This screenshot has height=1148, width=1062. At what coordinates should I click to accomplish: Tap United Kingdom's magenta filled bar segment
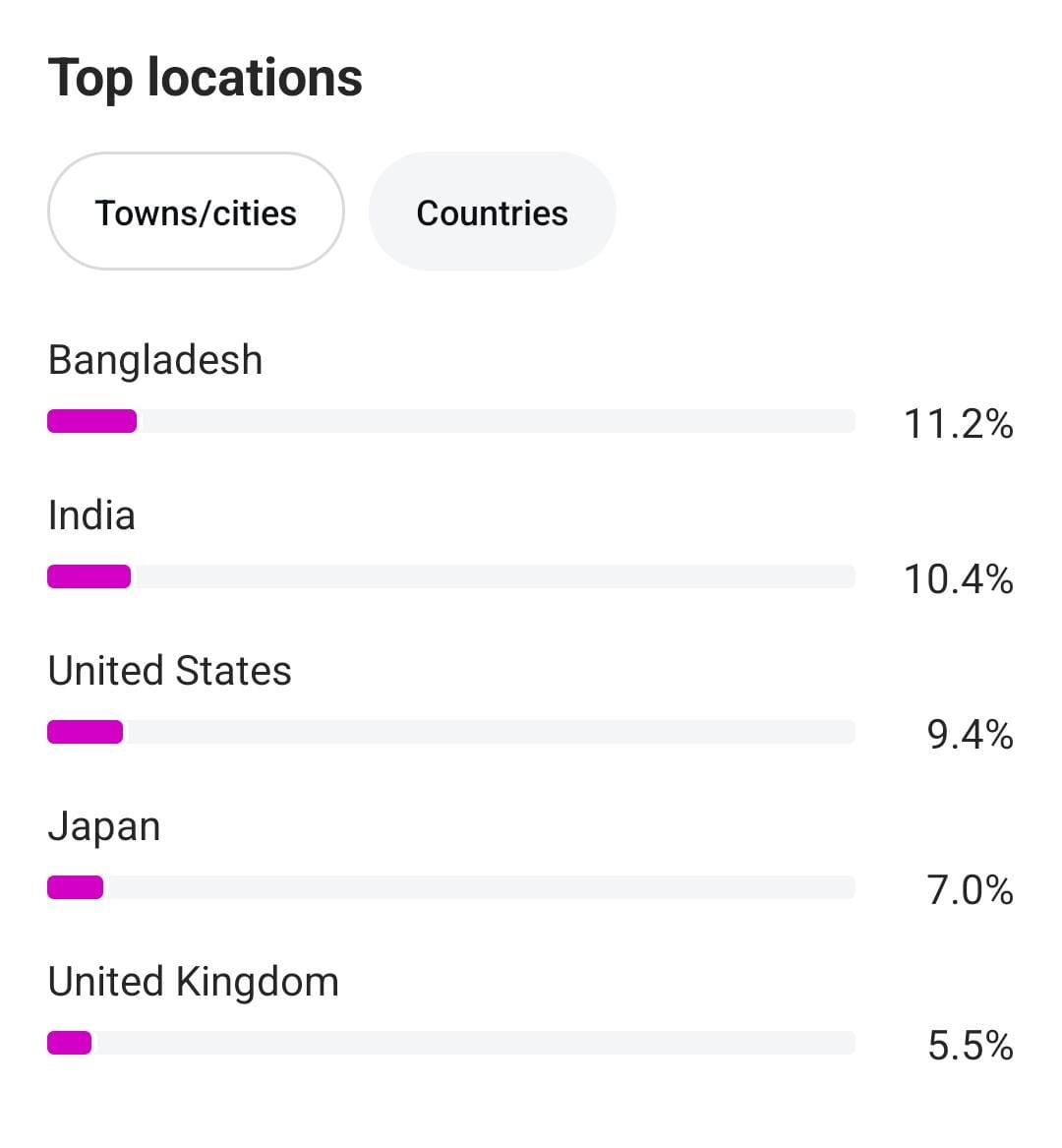[70, 1043]
